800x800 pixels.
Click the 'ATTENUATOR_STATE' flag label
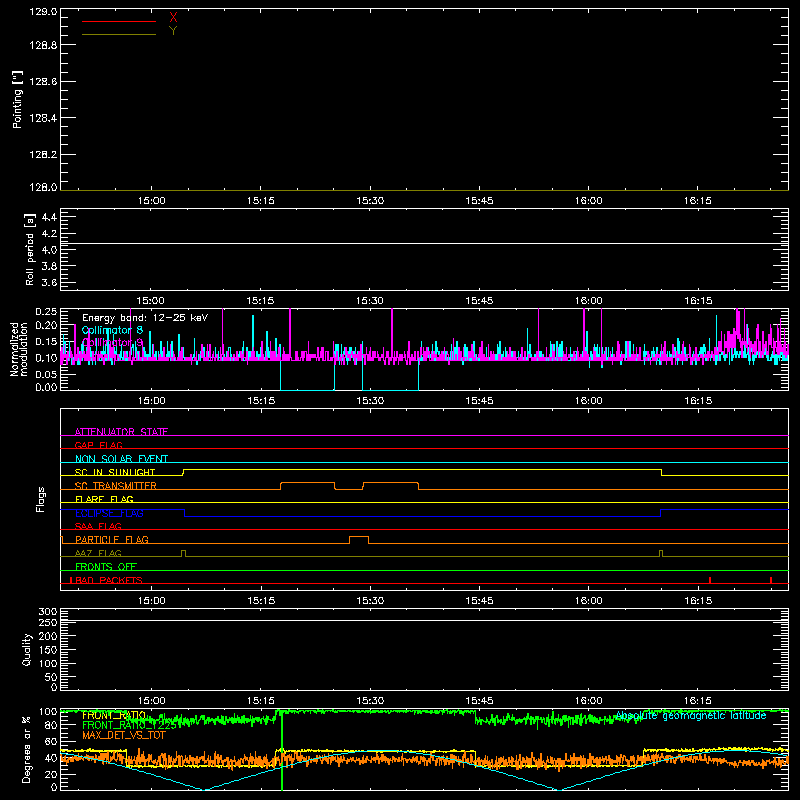point(121,432)
